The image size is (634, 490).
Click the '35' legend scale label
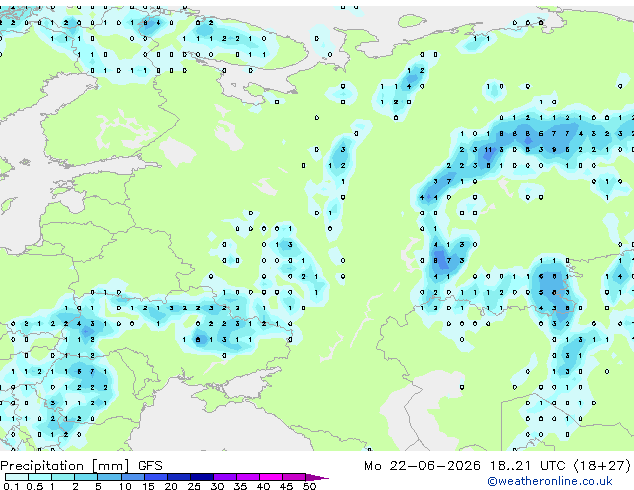(x=240, y=486)
